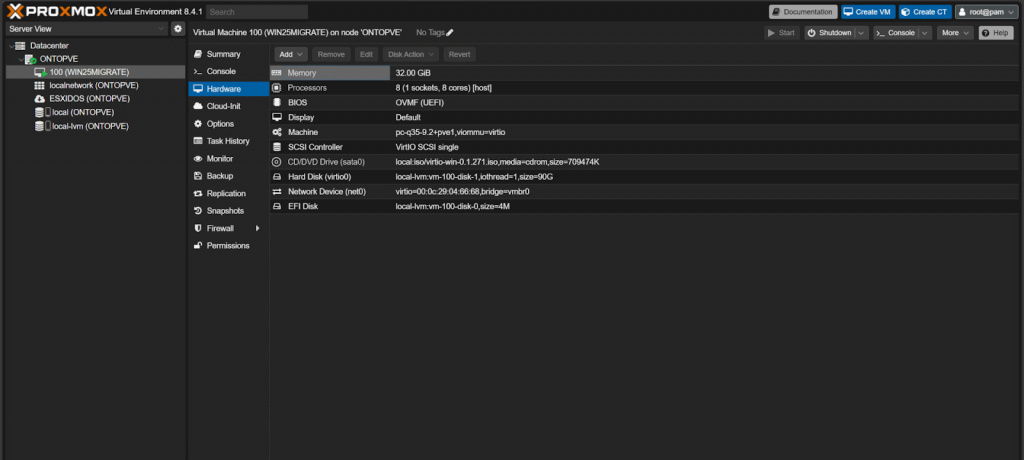This screenshot has width=1024, height=460.
Task: Click the Start VM button
Action: coord(782,33)
